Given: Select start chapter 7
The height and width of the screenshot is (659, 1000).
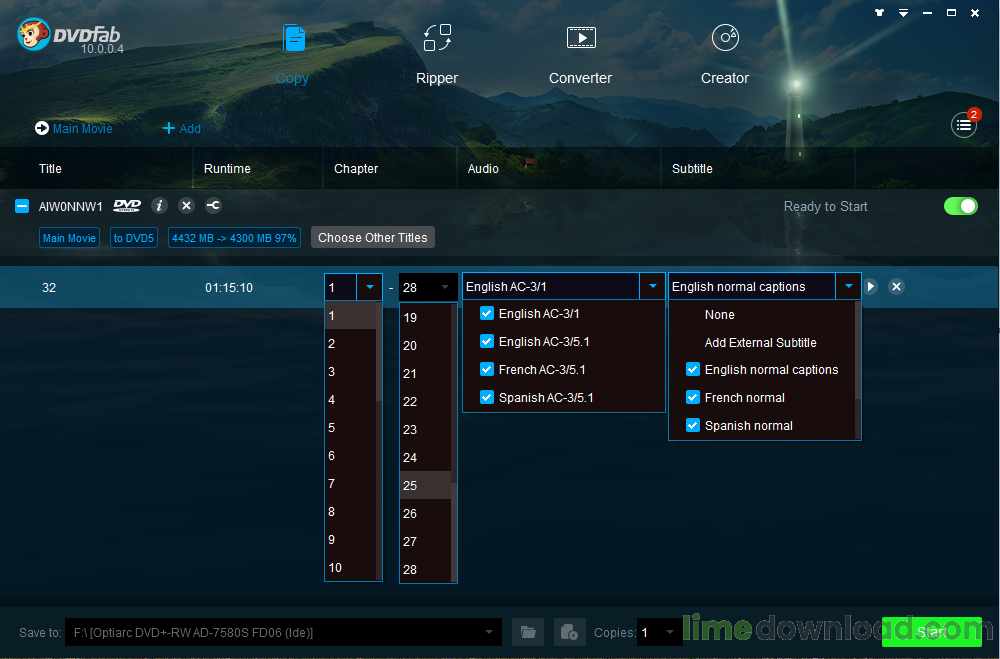Looking at the screenshot, I should pyautogui.click(x=351, y=484).
